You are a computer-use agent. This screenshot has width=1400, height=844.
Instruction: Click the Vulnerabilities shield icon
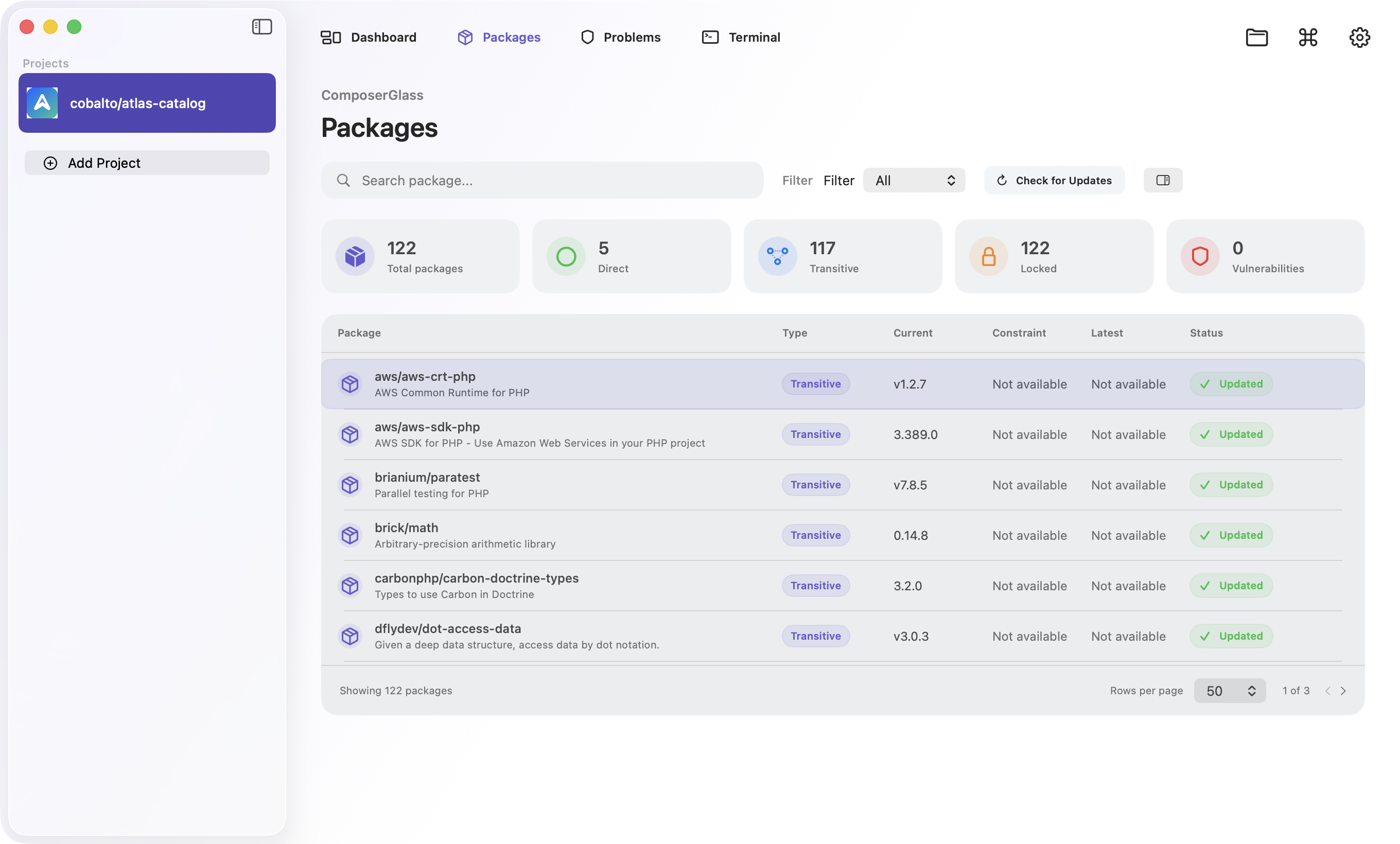pyautogui.click(x=1200, y=256)
